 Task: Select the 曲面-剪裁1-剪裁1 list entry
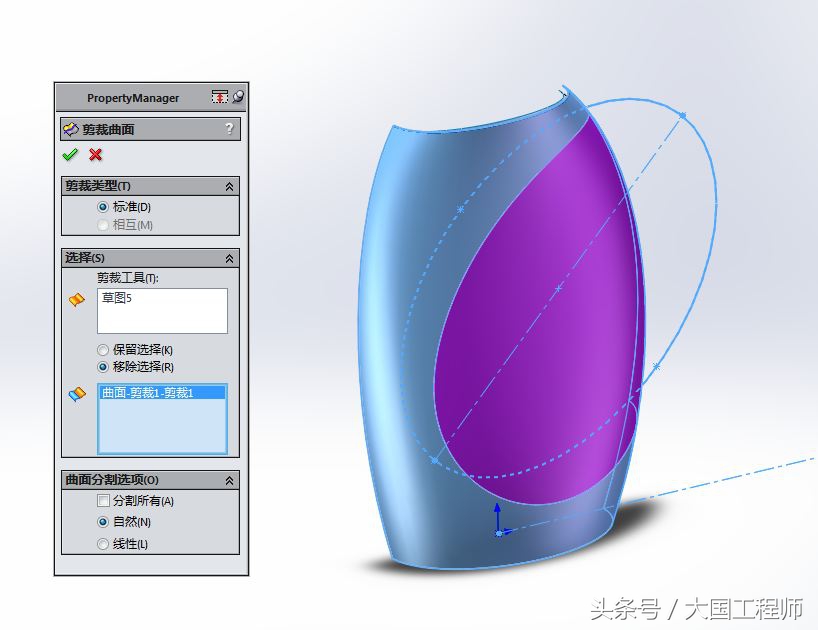tap(147, 395)
